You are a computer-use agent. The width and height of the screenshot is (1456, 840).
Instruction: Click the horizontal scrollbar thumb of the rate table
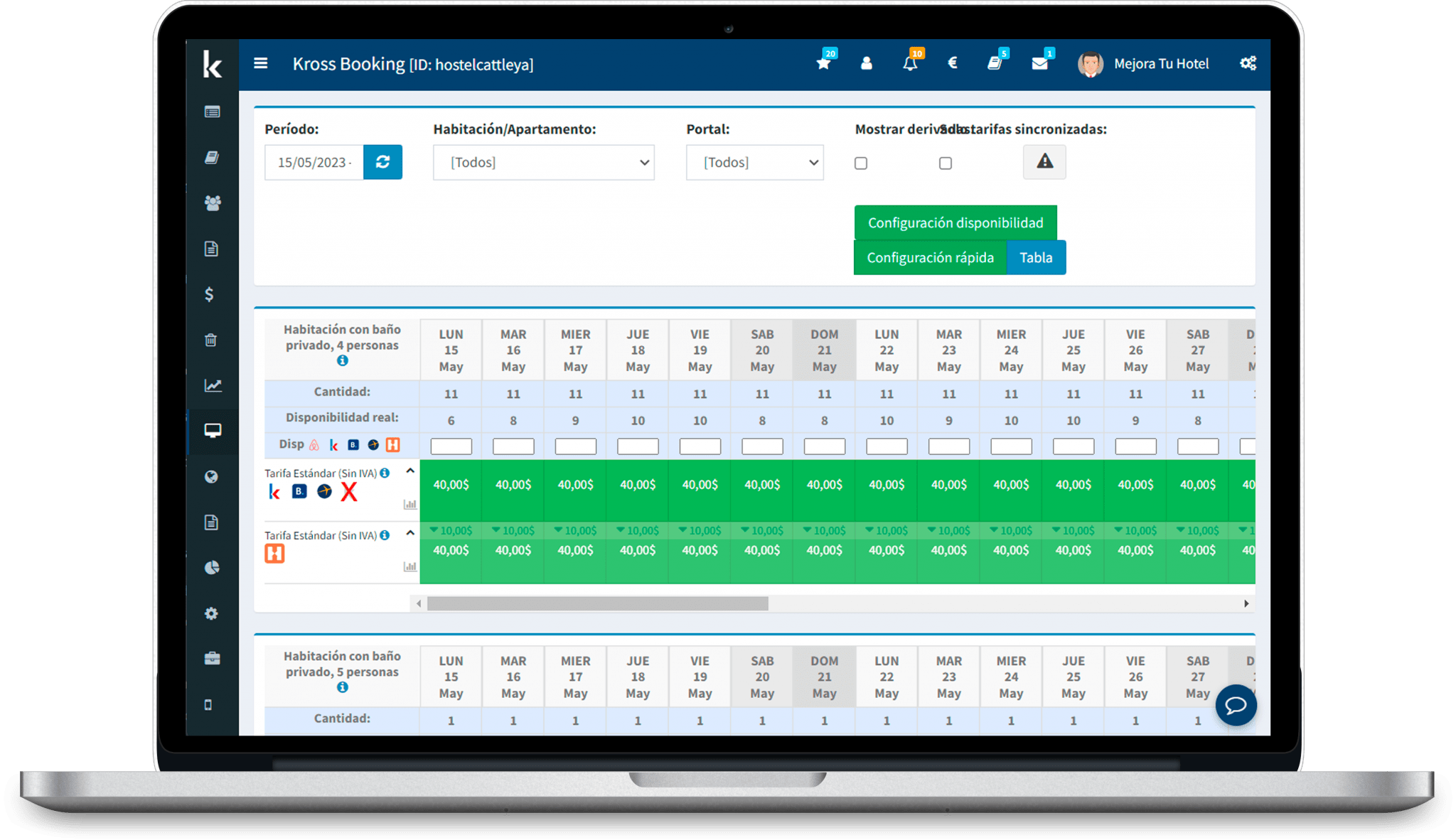(x=597, y=603)
